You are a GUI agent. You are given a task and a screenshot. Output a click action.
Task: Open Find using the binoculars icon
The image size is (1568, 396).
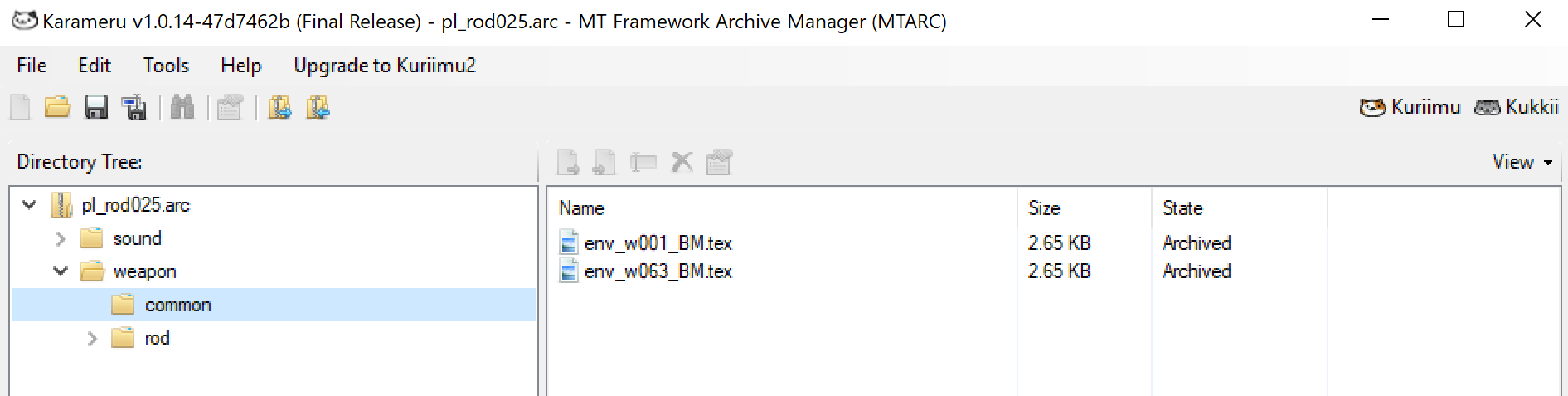pyautogui.click(x=182, y=108)
